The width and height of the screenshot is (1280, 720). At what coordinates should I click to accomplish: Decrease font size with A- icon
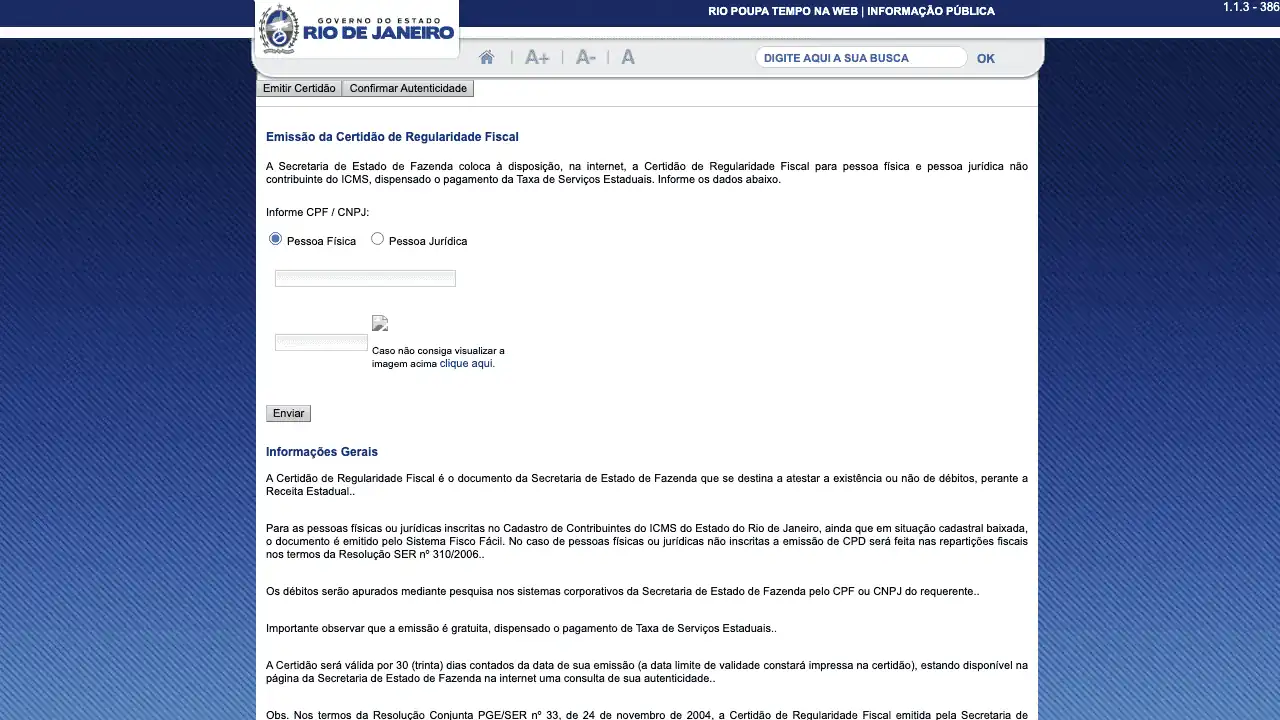pos(586,58)
